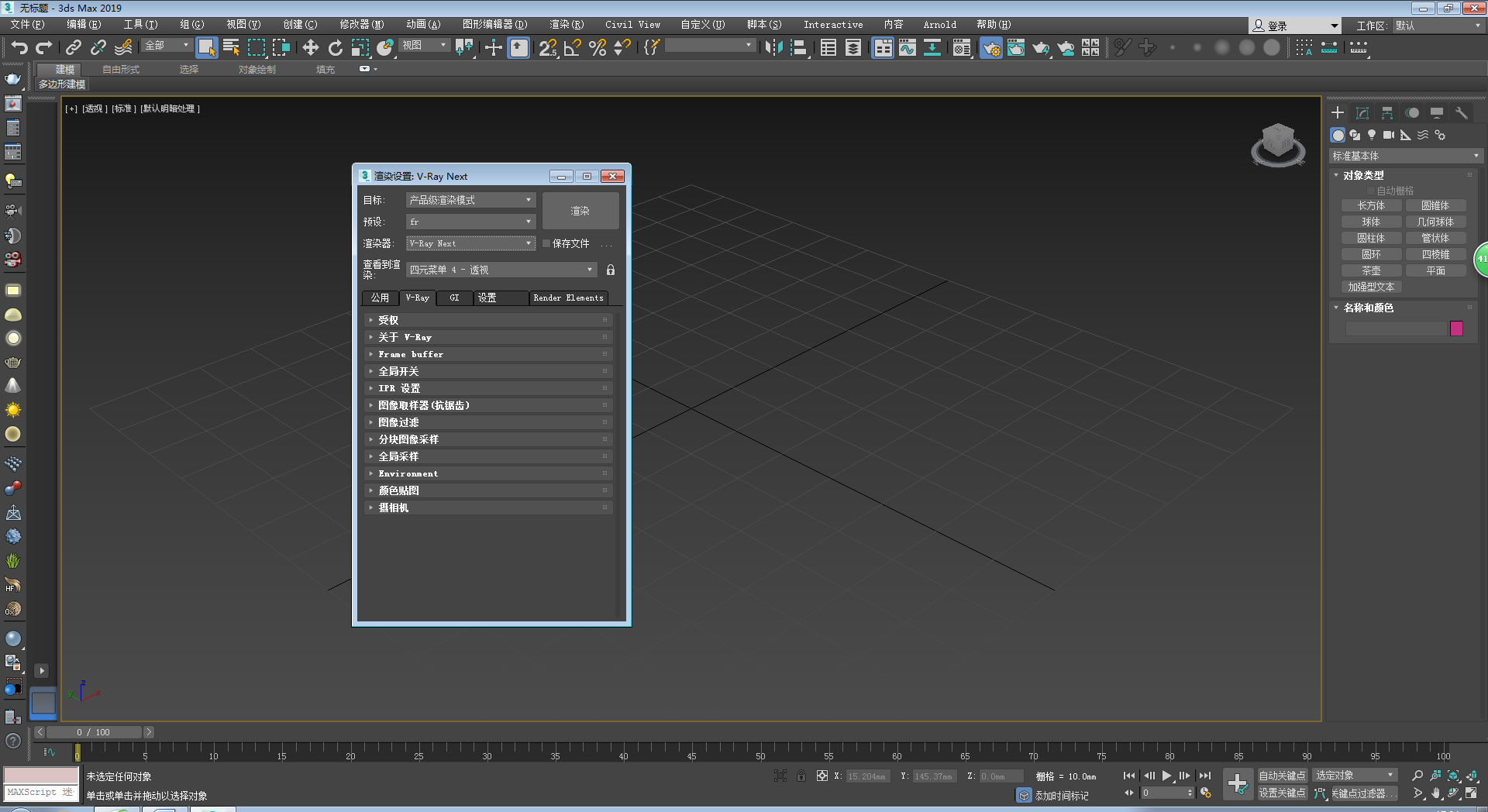
Task: Expand the 全局开关 rollout
Action: [488, 371]
